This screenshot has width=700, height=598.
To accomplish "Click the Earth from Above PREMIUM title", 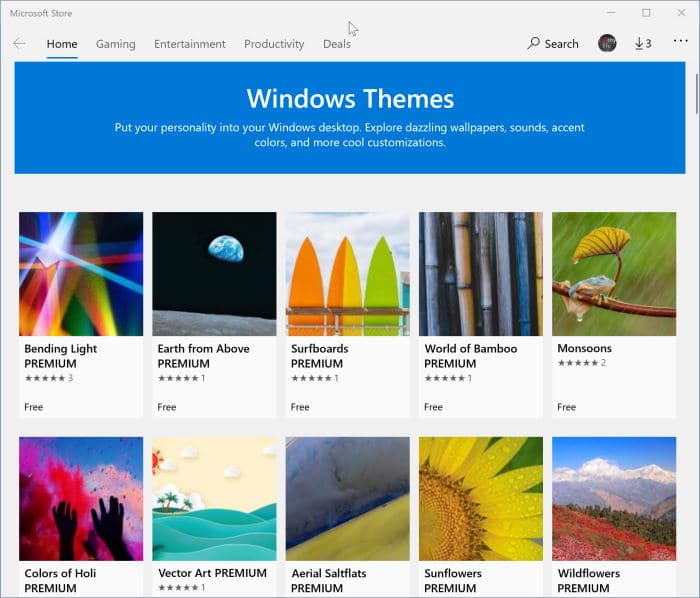I will 204,356.
